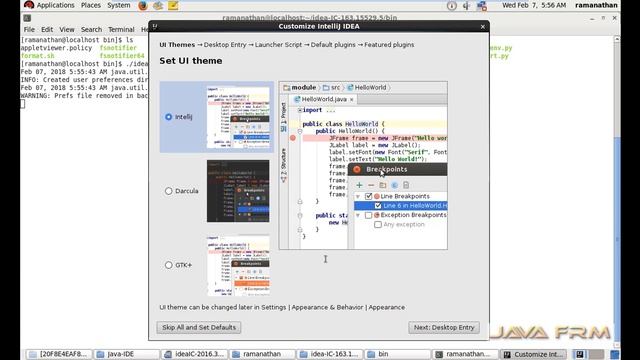Click the Featured plugins wizard step

pos(389,45)
